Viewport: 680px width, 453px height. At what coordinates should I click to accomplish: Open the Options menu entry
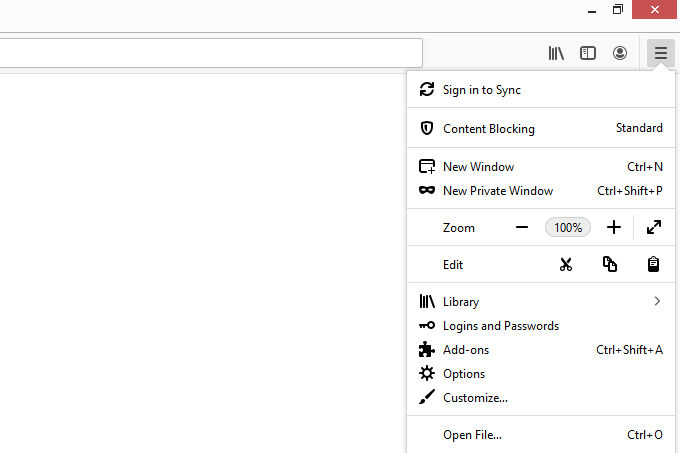541,374
